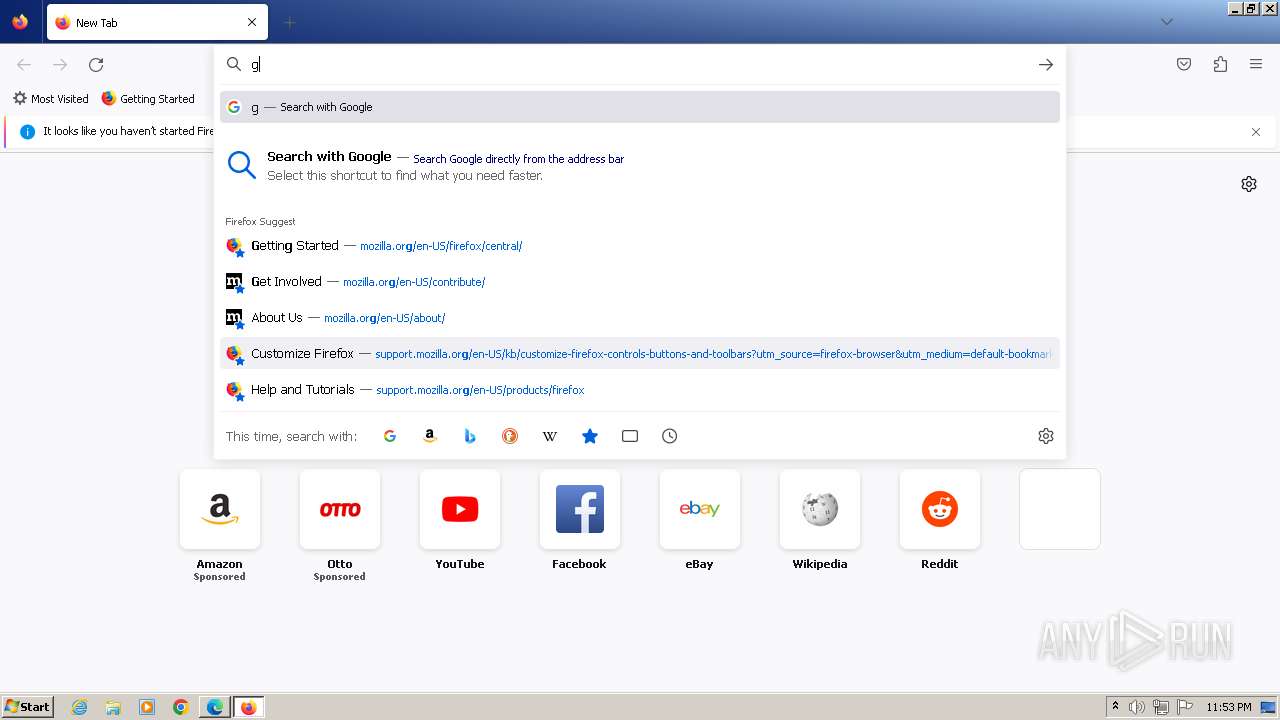Open network icon in system tray
Viewport: 1280px width, 720px height.
(x=1161, y=707)
